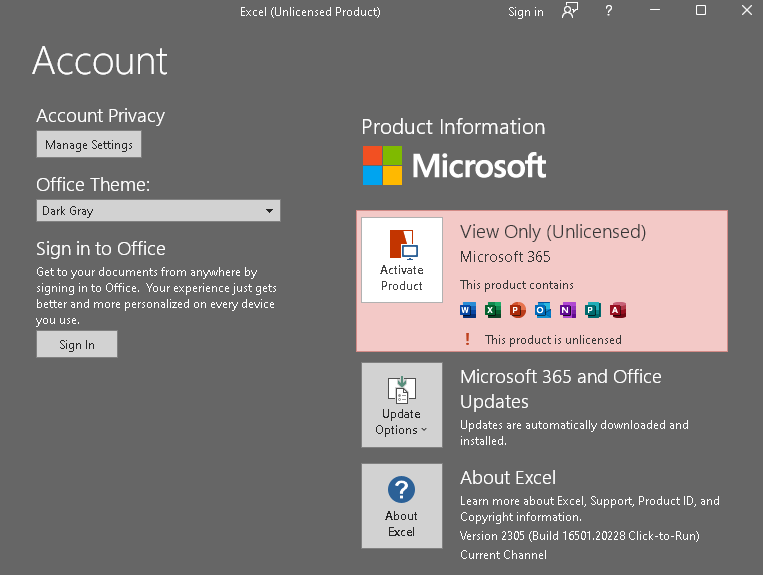This screenshot has width=763, height=575.
Task: Click 'Microsoft 365 and Office Updates' heading
Action: pos(561,389)
